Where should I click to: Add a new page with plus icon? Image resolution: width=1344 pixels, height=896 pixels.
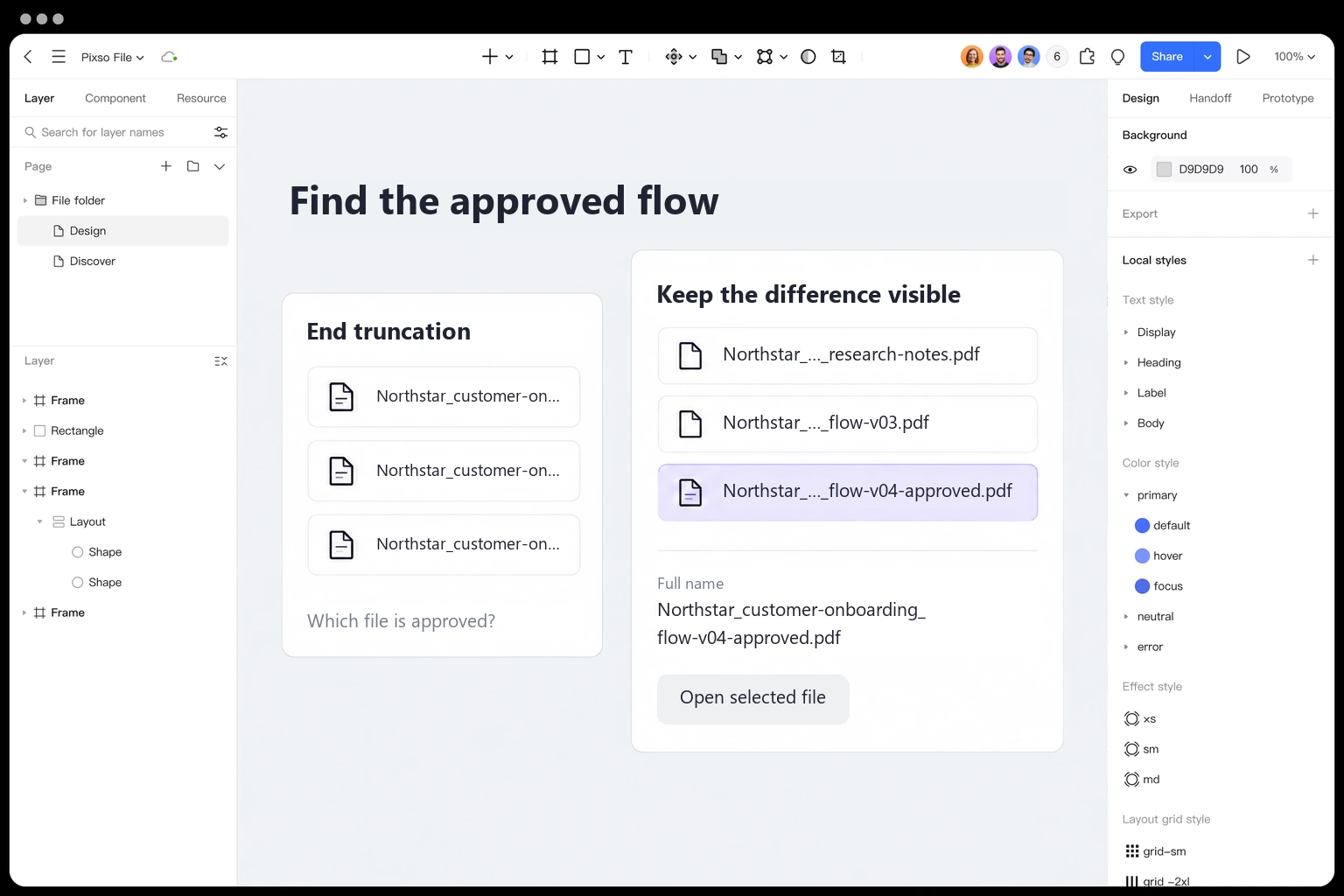[166, 166]
